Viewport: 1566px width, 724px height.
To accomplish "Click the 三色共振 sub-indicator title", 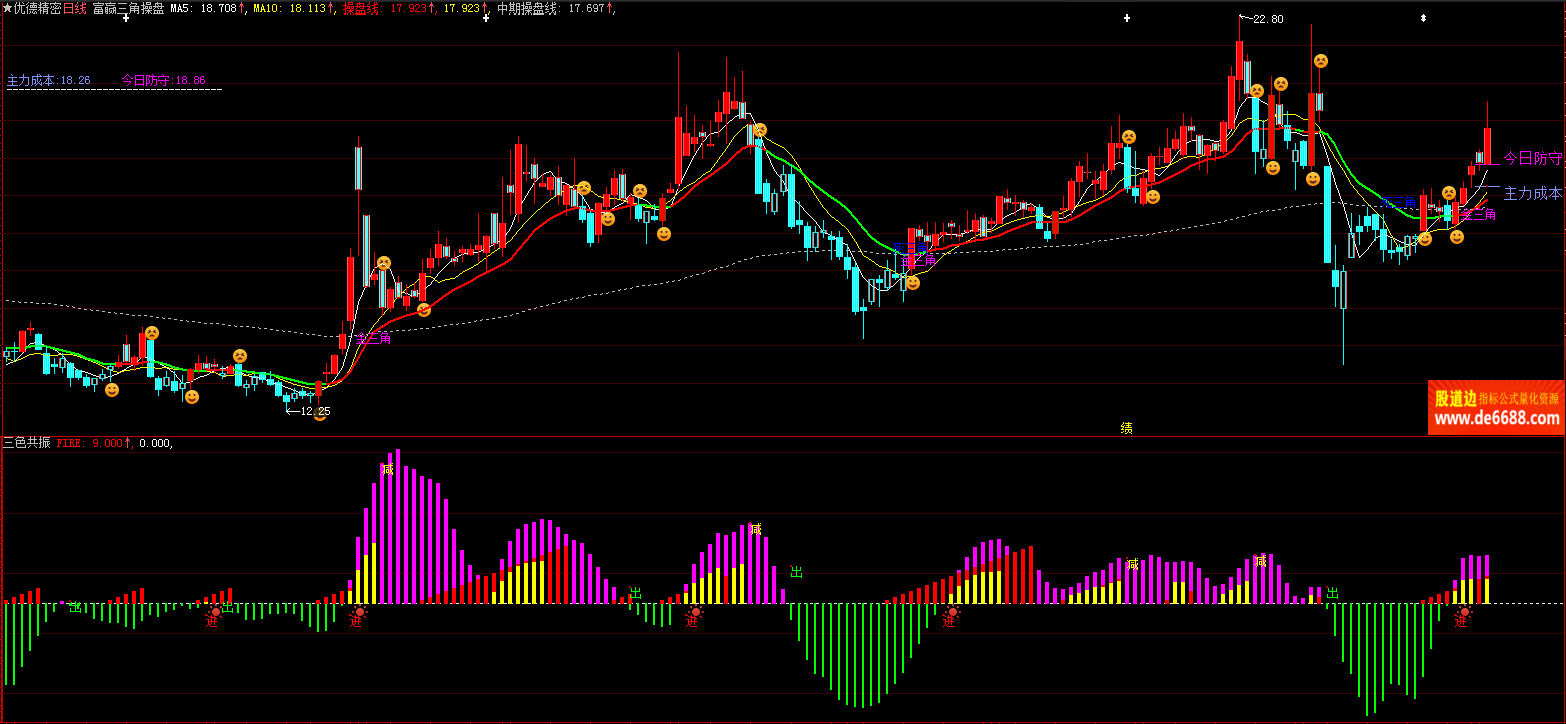I will [27, 442].
